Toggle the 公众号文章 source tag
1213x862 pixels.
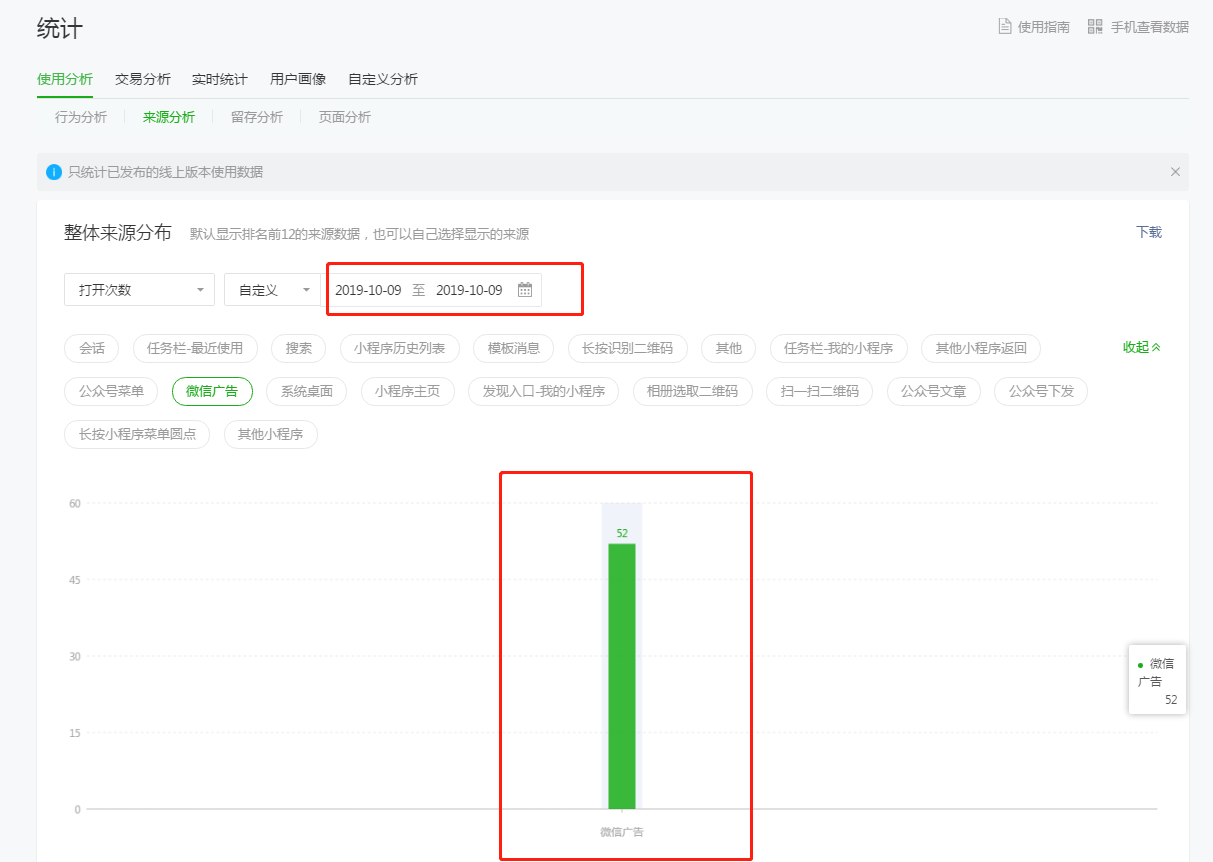click(x=934, y=391)
